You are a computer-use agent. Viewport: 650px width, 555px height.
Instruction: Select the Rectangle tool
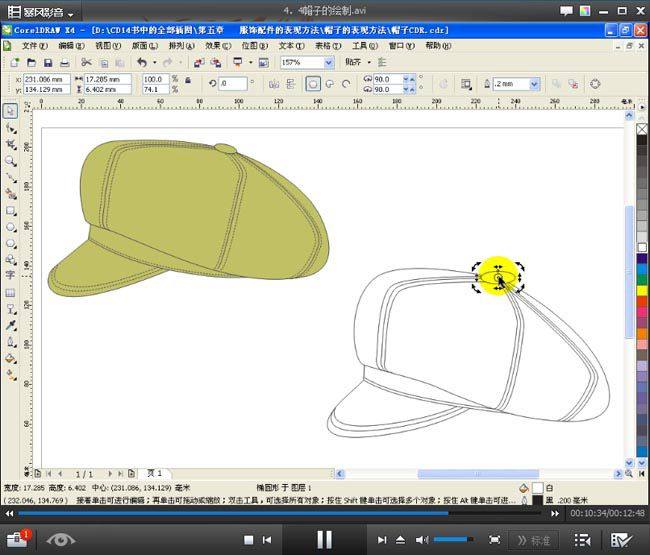pyautogui.click(x=10, y=210)
